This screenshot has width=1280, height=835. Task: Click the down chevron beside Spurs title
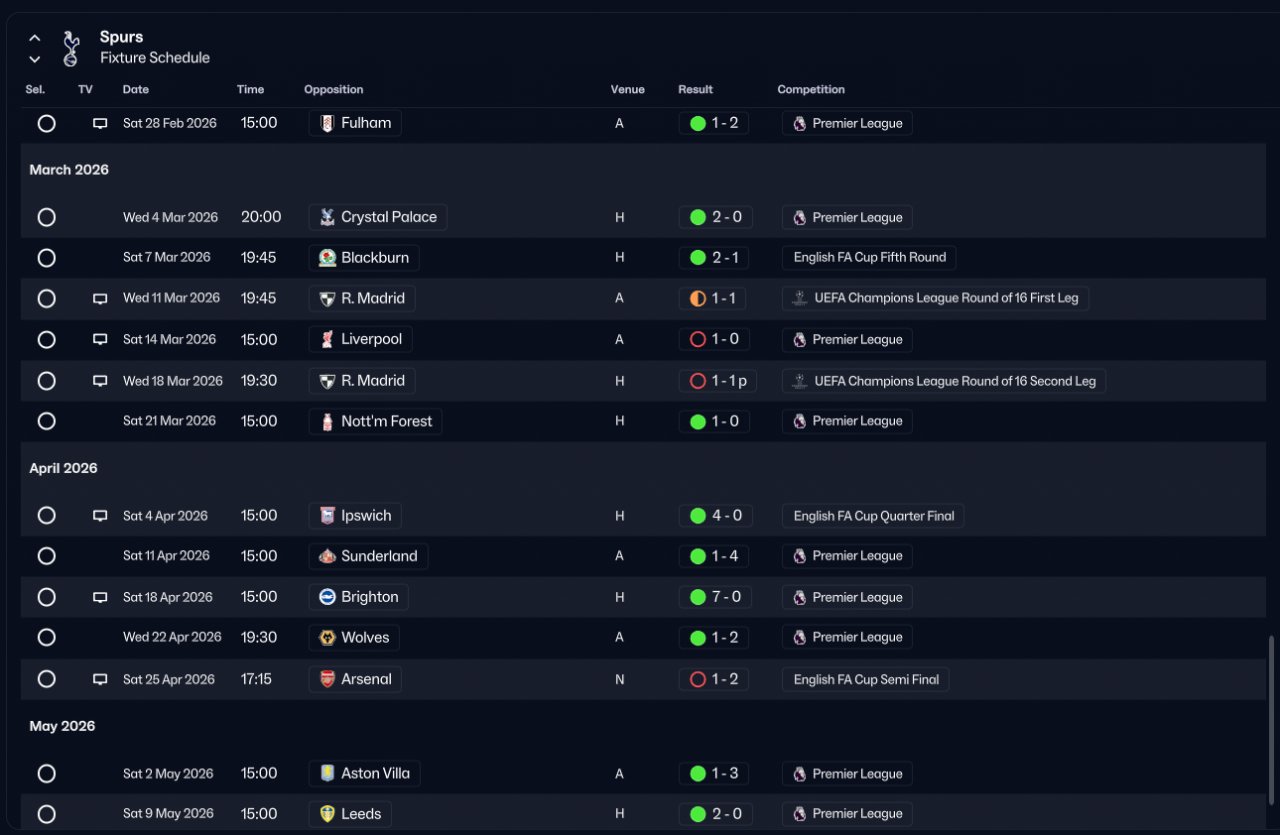pyautogui.click(x=35, y=59)
